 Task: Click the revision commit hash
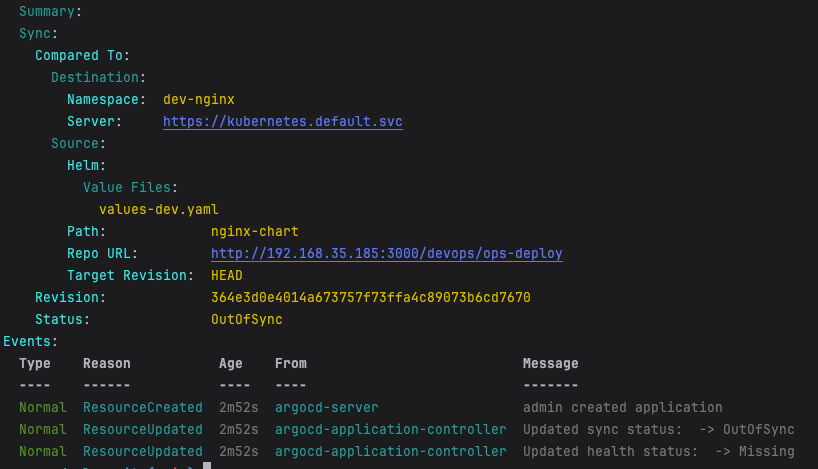pos(370,298)
